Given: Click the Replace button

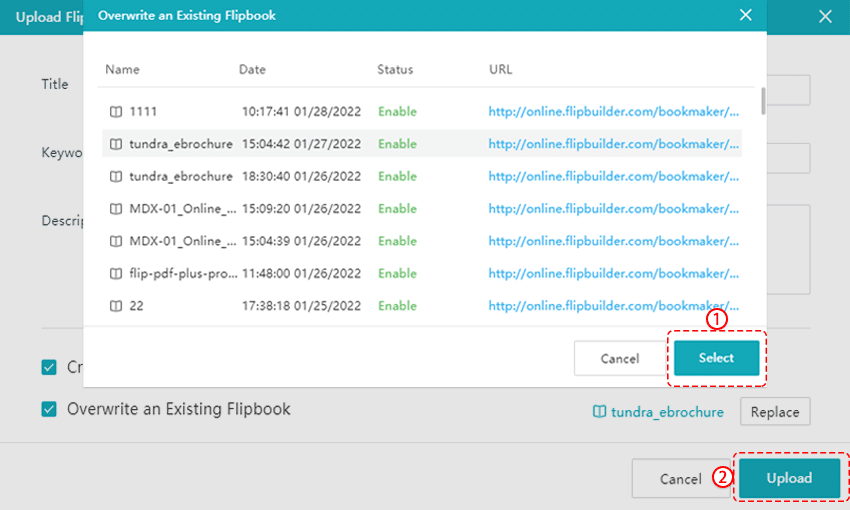Looking at the screenshot, I should (x=775, y=412).
